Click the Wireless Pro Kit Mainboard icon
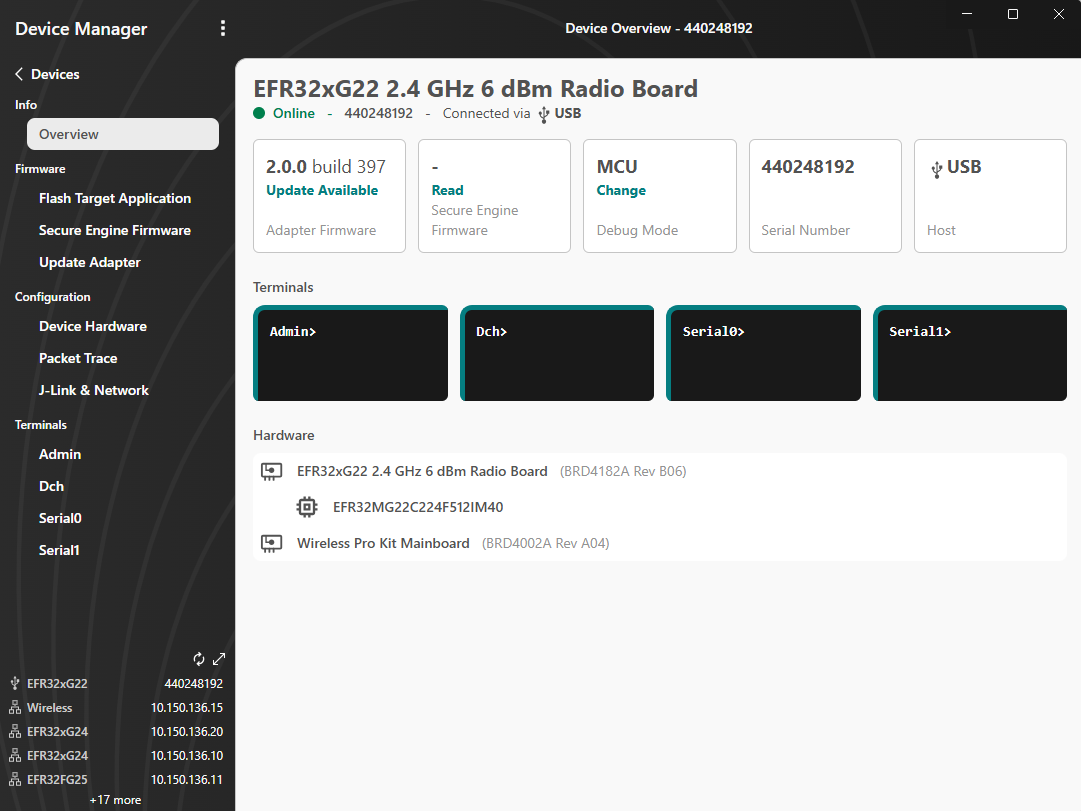 [x=272, y=543]
